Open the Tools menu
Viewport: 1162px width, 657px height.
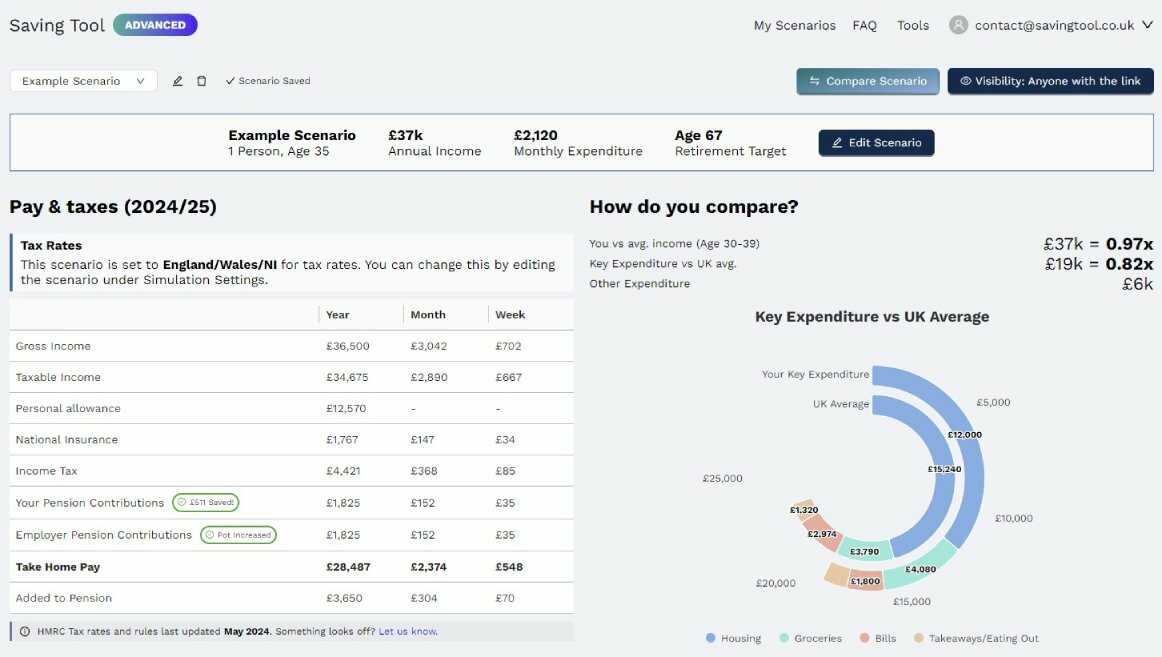click(x=912, y=24)
